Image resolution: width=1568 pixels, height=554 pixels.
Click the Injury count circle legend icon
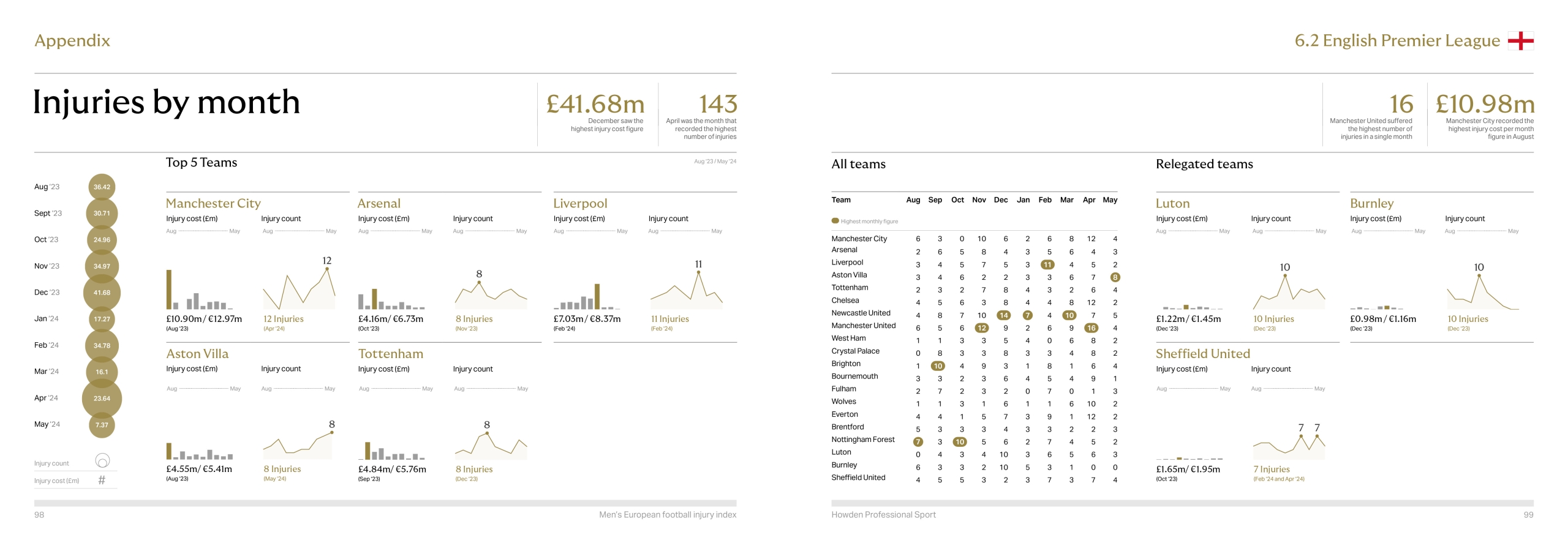point(102,461)
